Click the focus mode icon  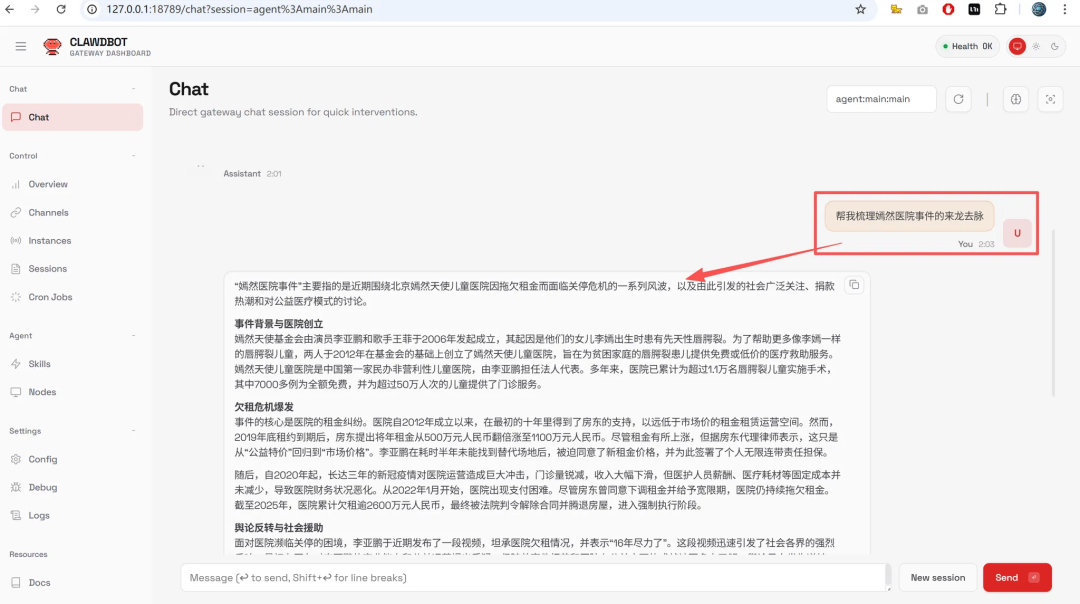pyautogui.click(x=1049, y=99)
